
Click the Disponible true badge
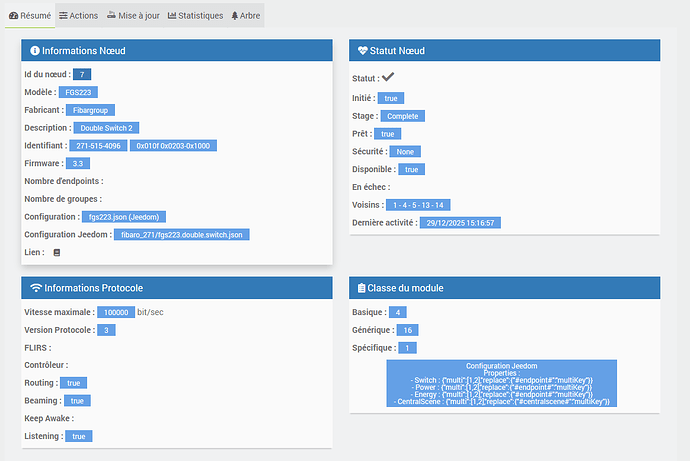pos(411,169)
